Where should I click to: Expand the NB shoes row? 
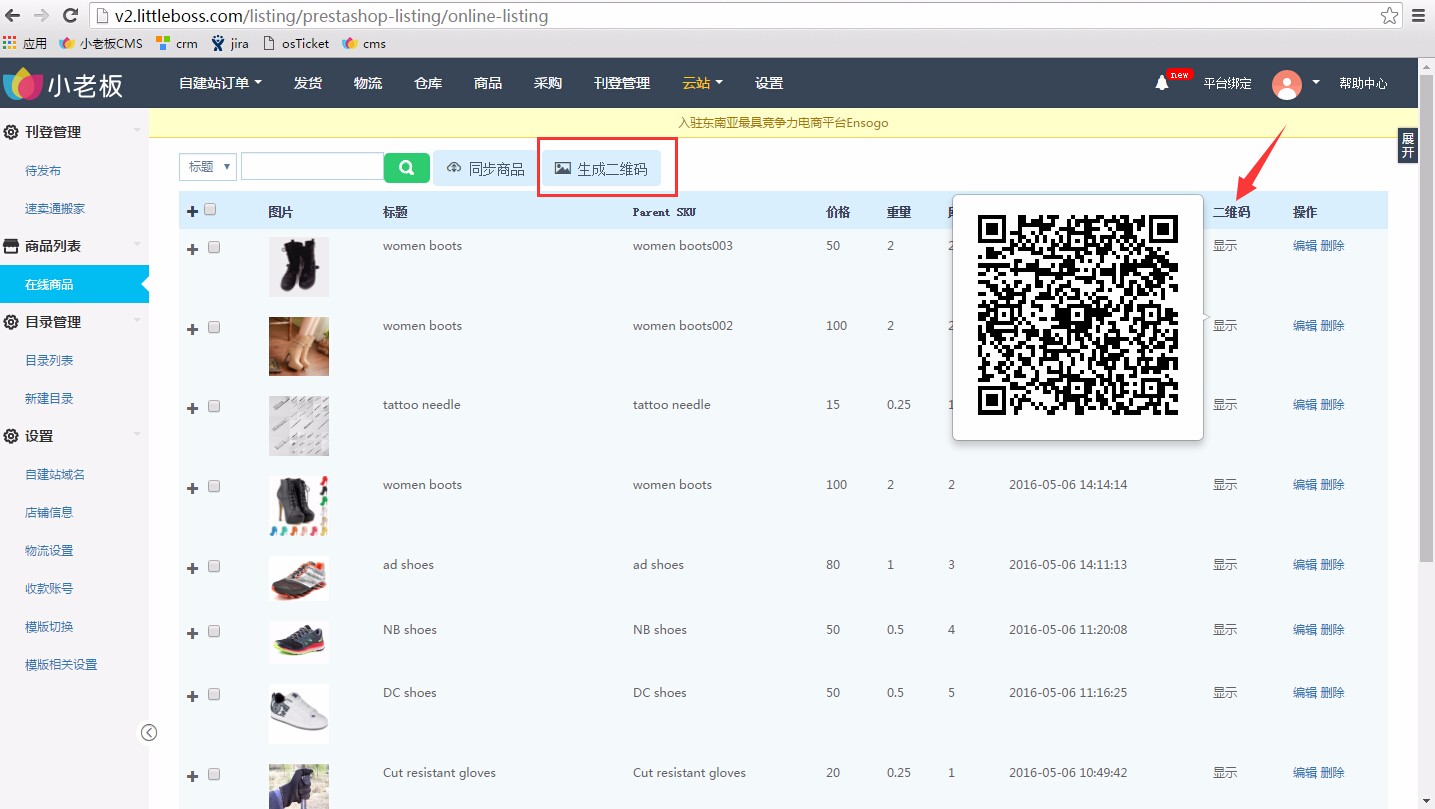tap(193, 633)
